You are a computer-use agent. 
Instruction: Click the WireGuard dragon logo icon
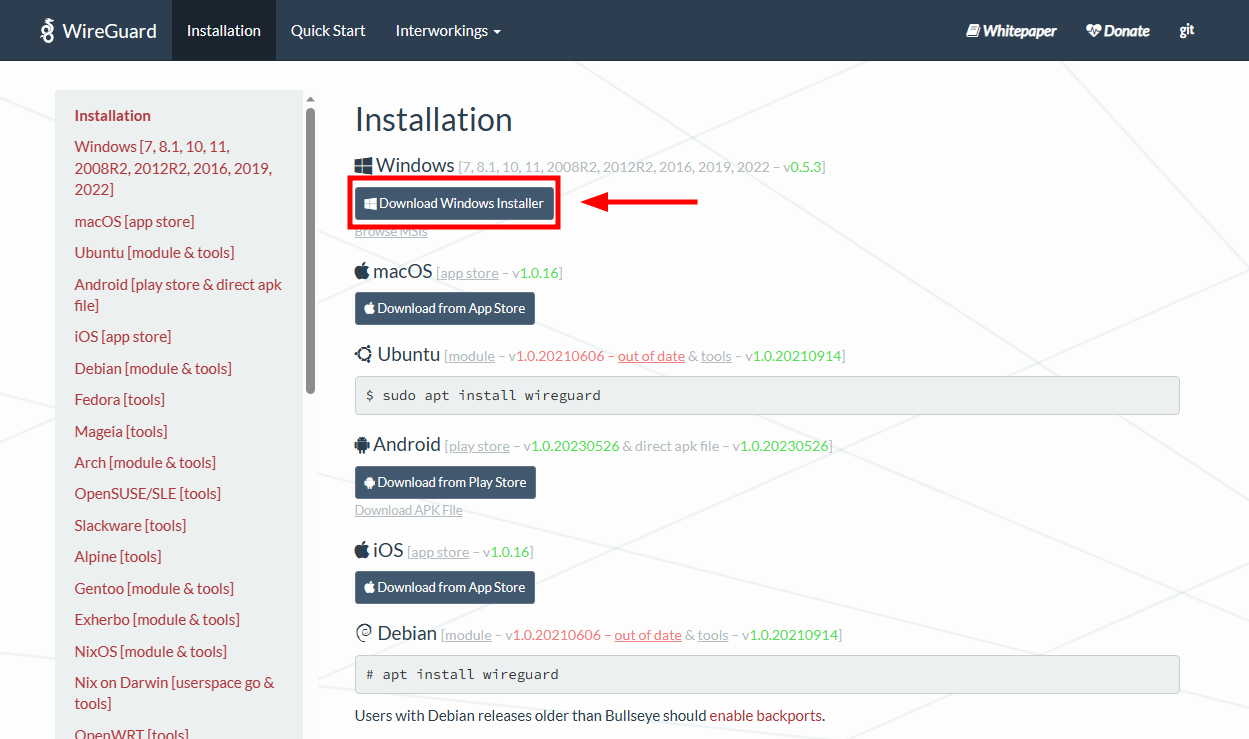(x=47, y=31)
